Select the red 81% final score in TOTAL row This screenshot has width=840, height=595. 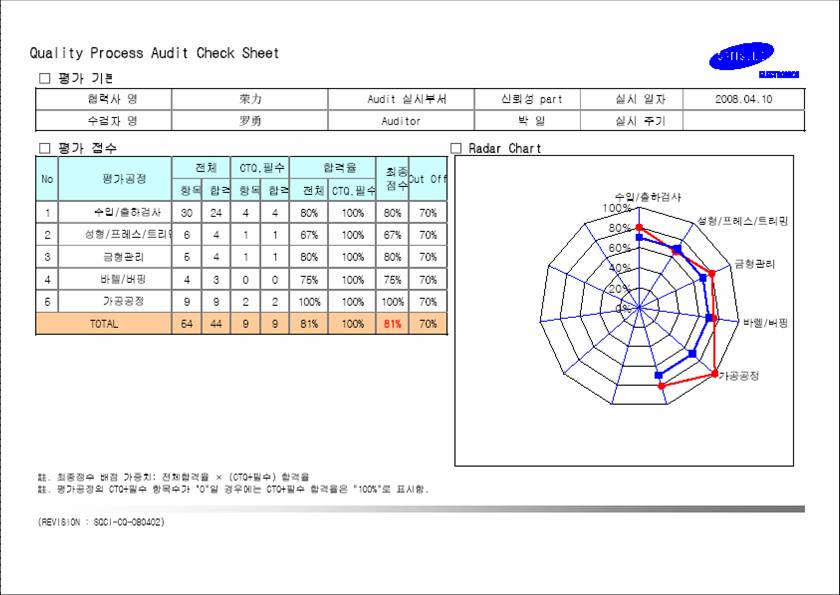point(393,324)
